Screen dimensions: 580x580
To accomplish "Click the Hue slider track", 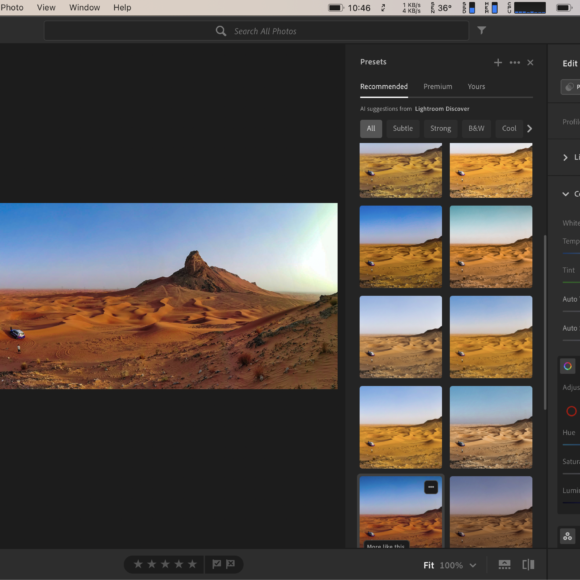I will (x=571, y=445).
